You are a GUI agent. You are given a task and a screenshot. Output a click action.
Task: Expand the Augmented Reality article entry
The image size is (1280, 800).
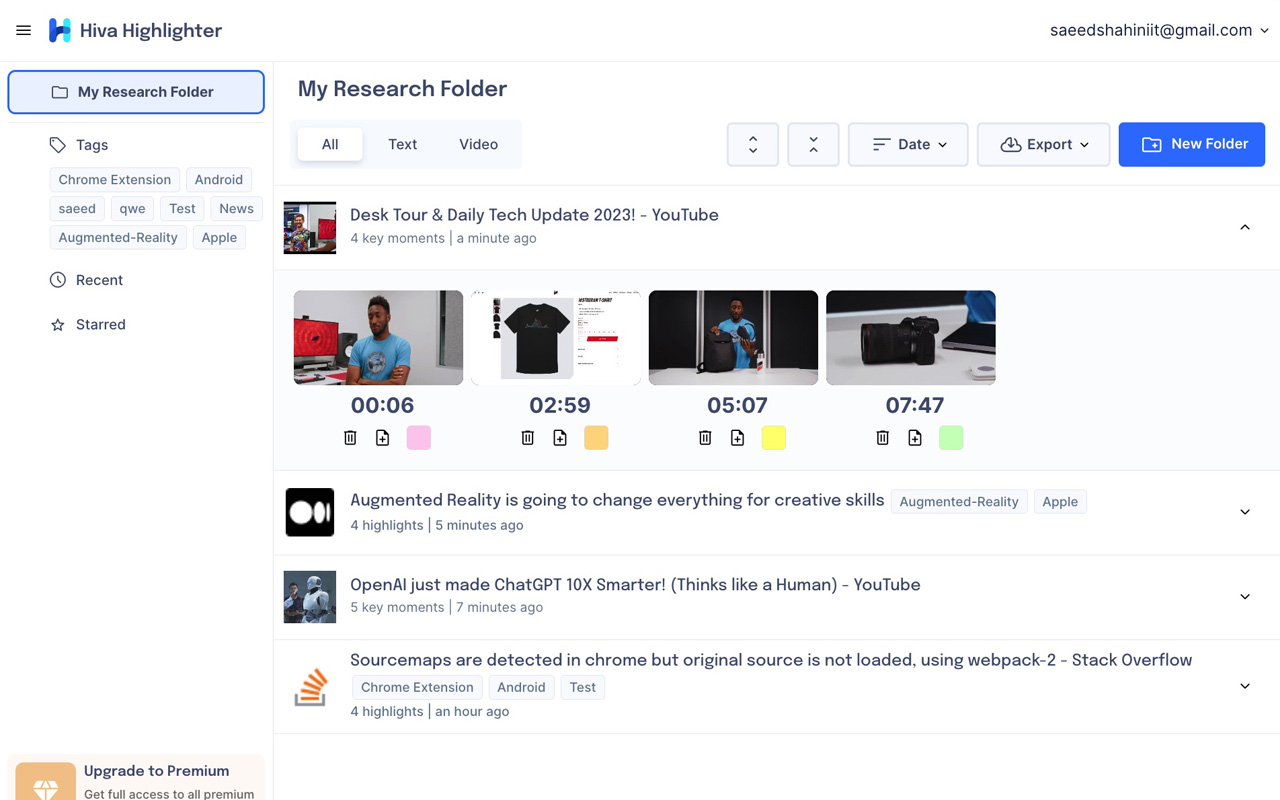click(1245, 512)
